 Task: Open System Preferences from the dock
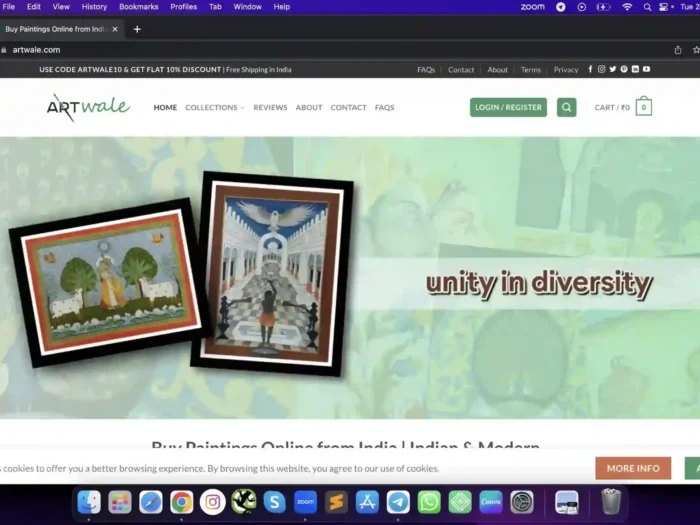522,502
